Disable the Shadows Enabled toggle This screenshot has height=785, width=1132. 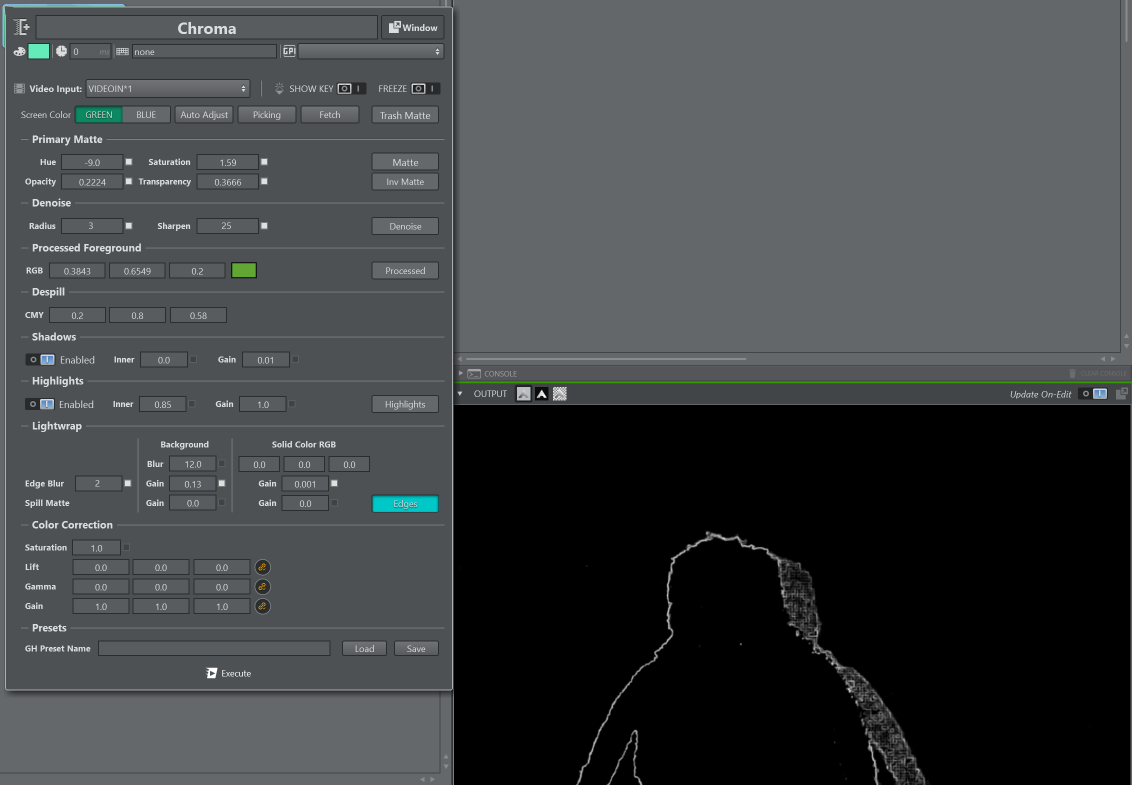(40, 360)
